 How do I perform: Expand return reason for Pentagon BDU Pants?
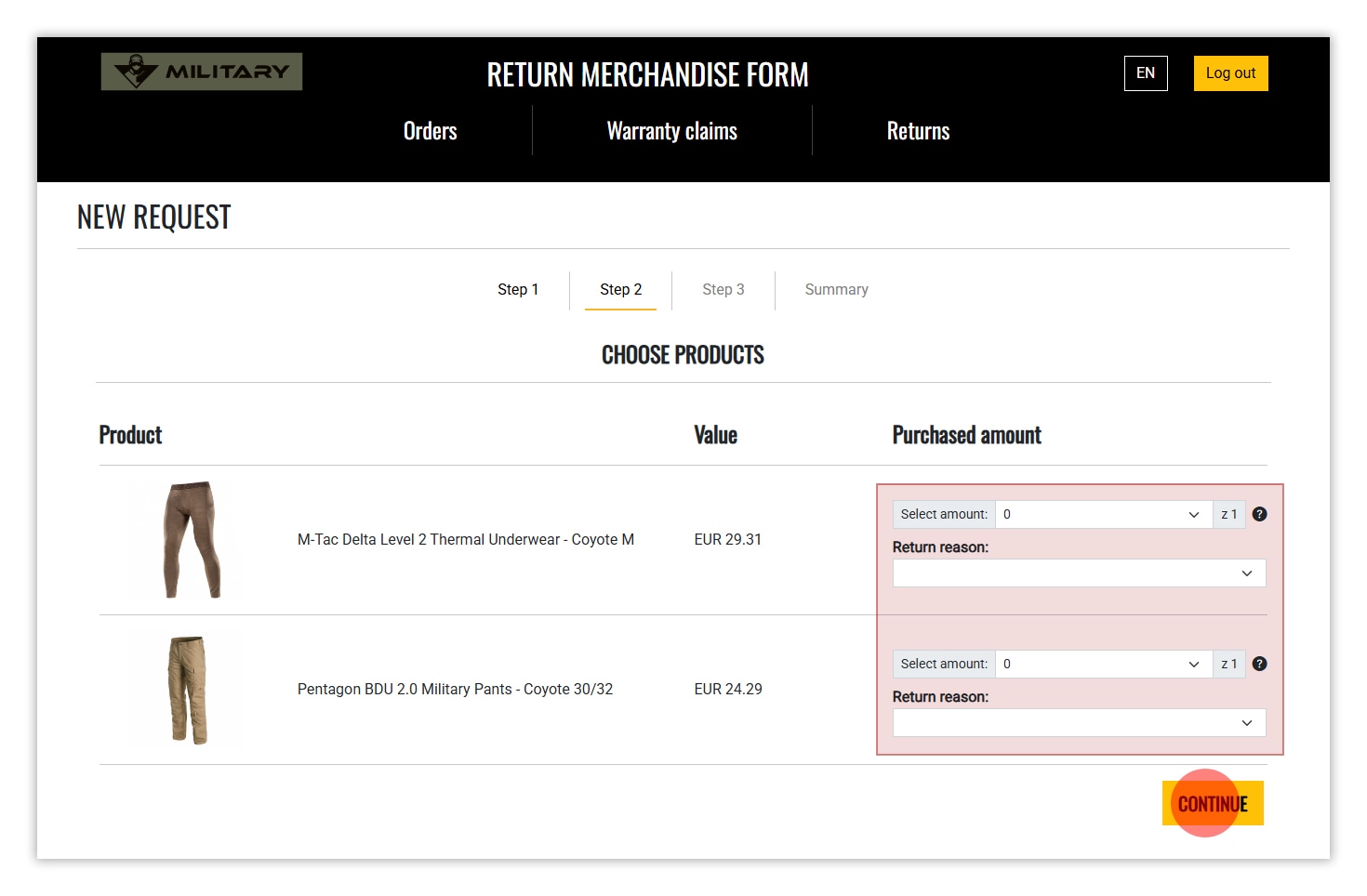pyautogui.click(x=1079, y=723)
